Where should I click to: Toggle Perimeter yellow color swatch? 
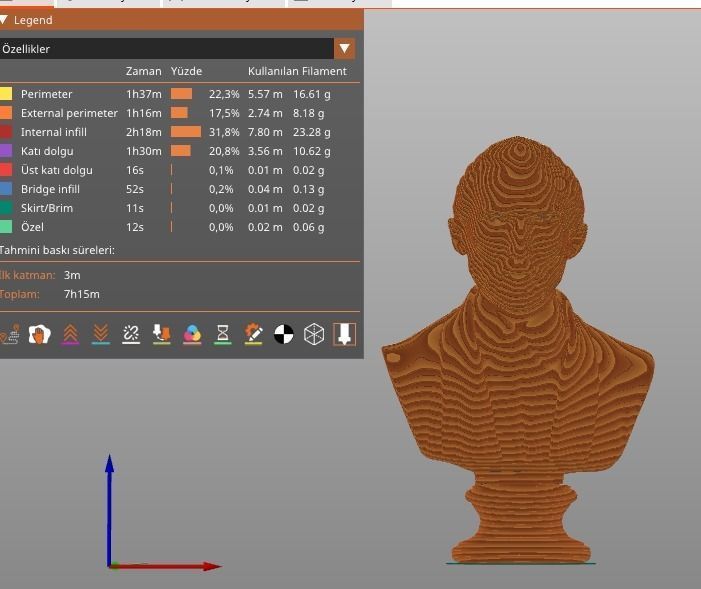[6, 94]
